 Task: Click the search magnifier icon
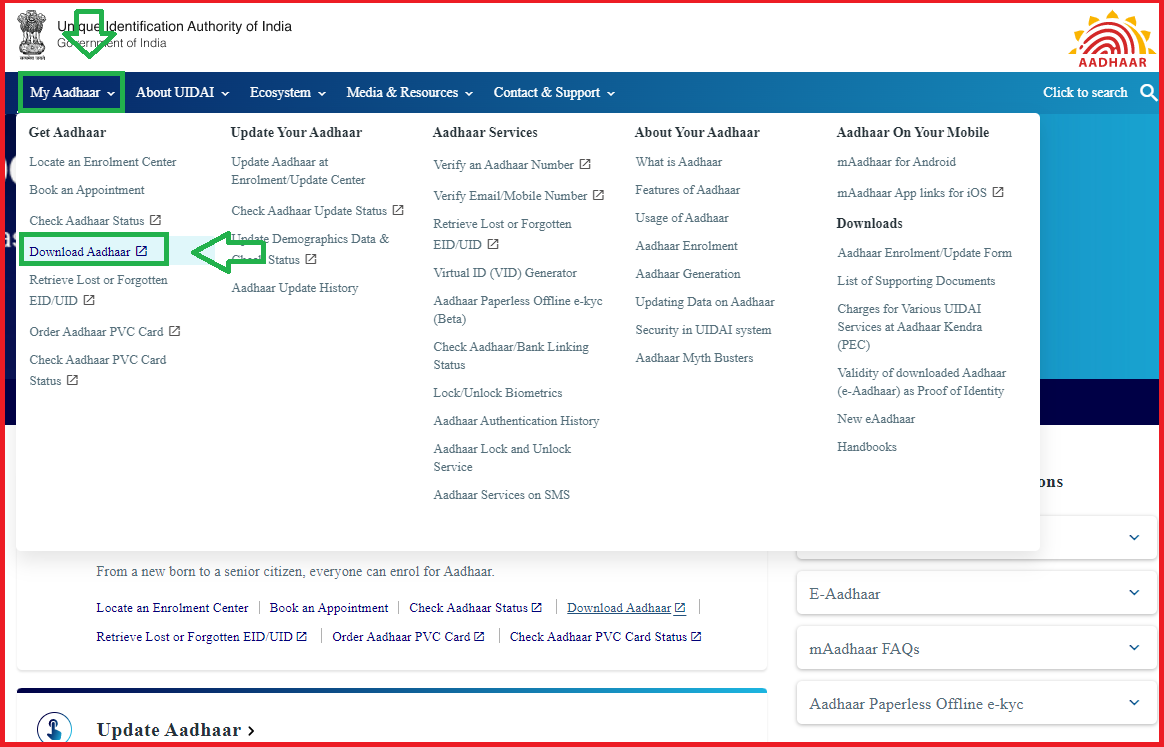1149,93
